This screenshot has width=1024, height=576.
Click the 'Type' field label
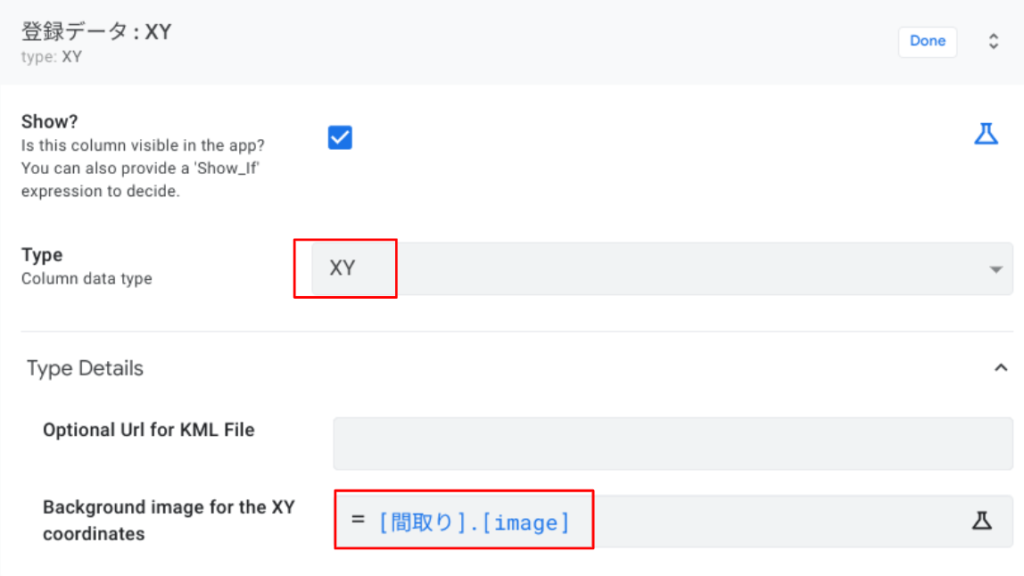point(41,255)
